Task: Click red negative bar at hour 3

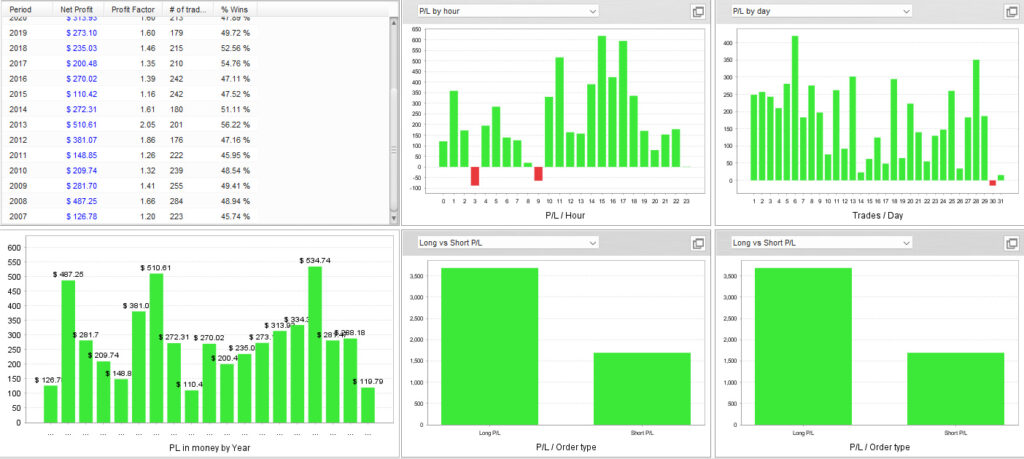Action: click(x=475, y=176)
